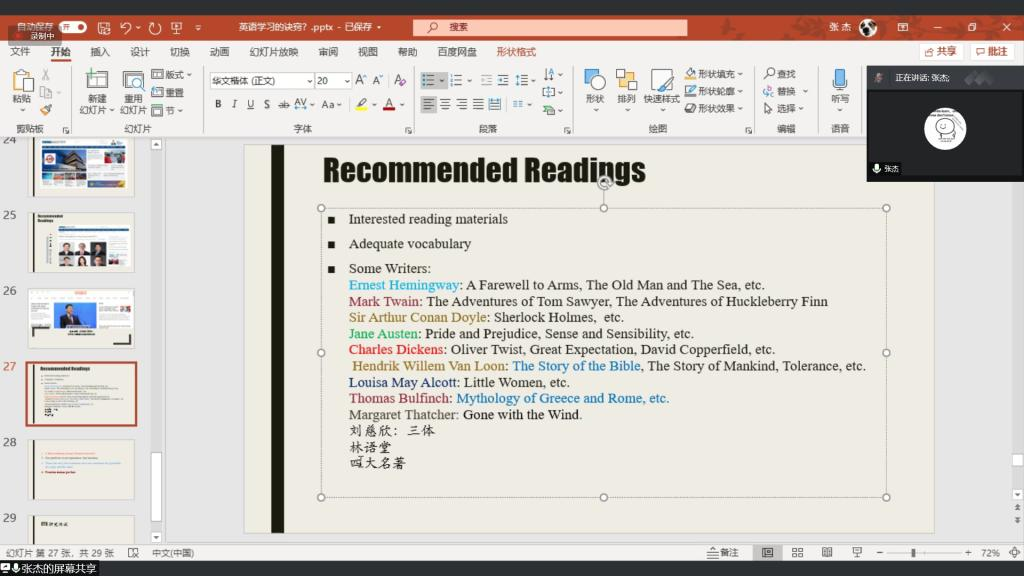Click the language indicator 中文(中国)
This screenshot has height=576, width=1024.
173,552
